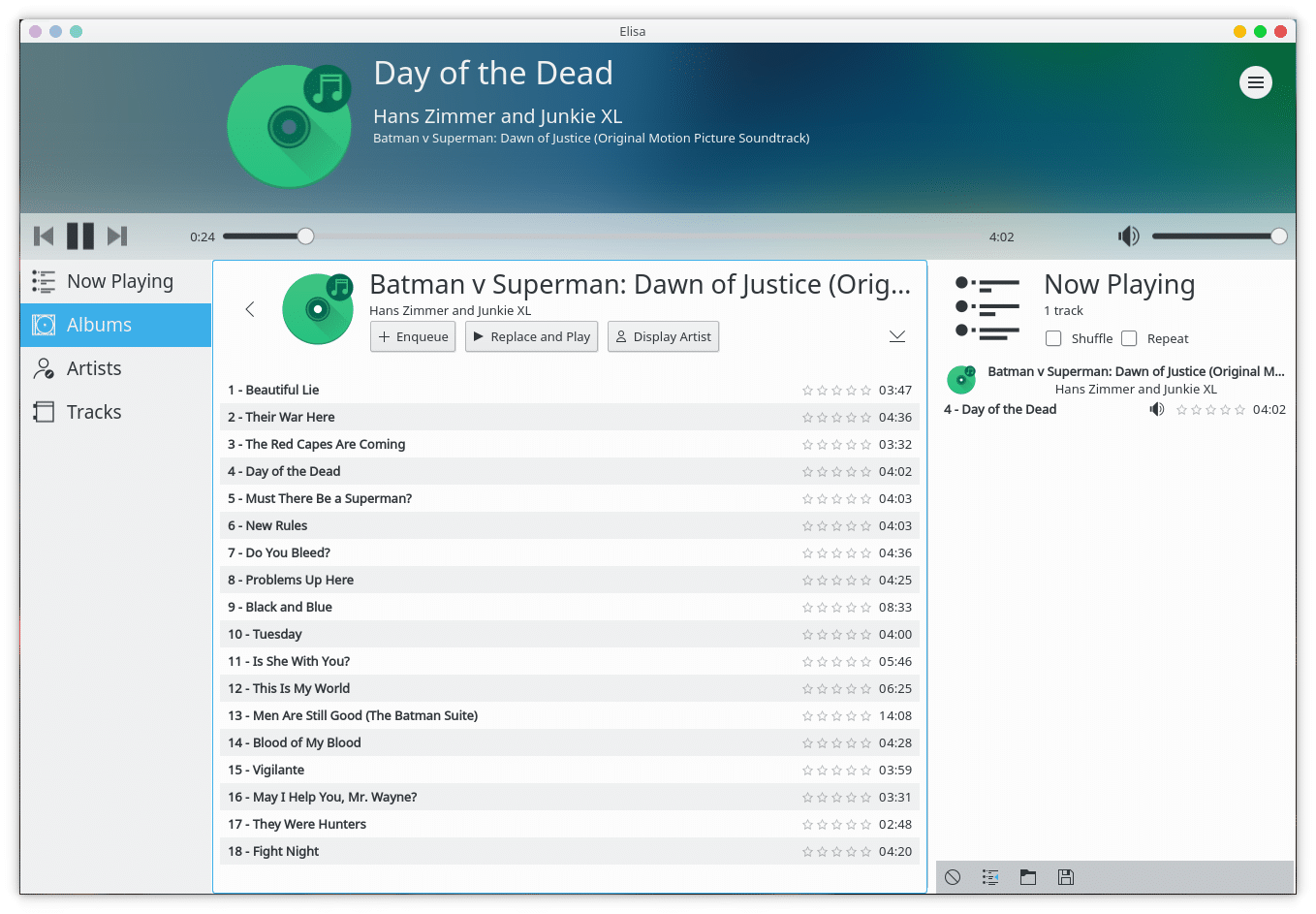Open Now Playing in the sidebar

coord(115,281)
